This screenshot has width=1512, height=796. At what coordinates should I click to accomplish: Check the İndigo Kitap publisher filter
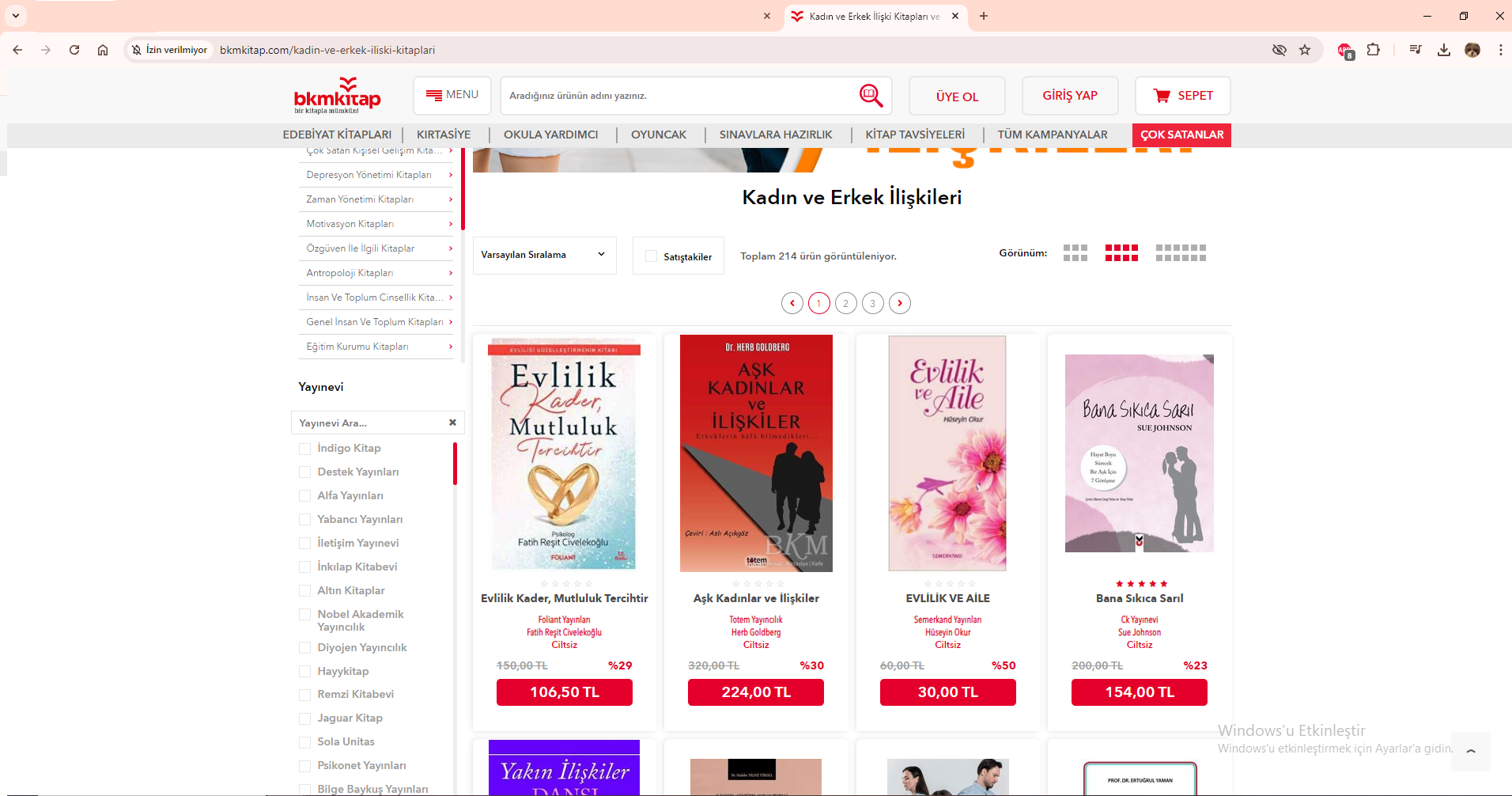[304, 449]
